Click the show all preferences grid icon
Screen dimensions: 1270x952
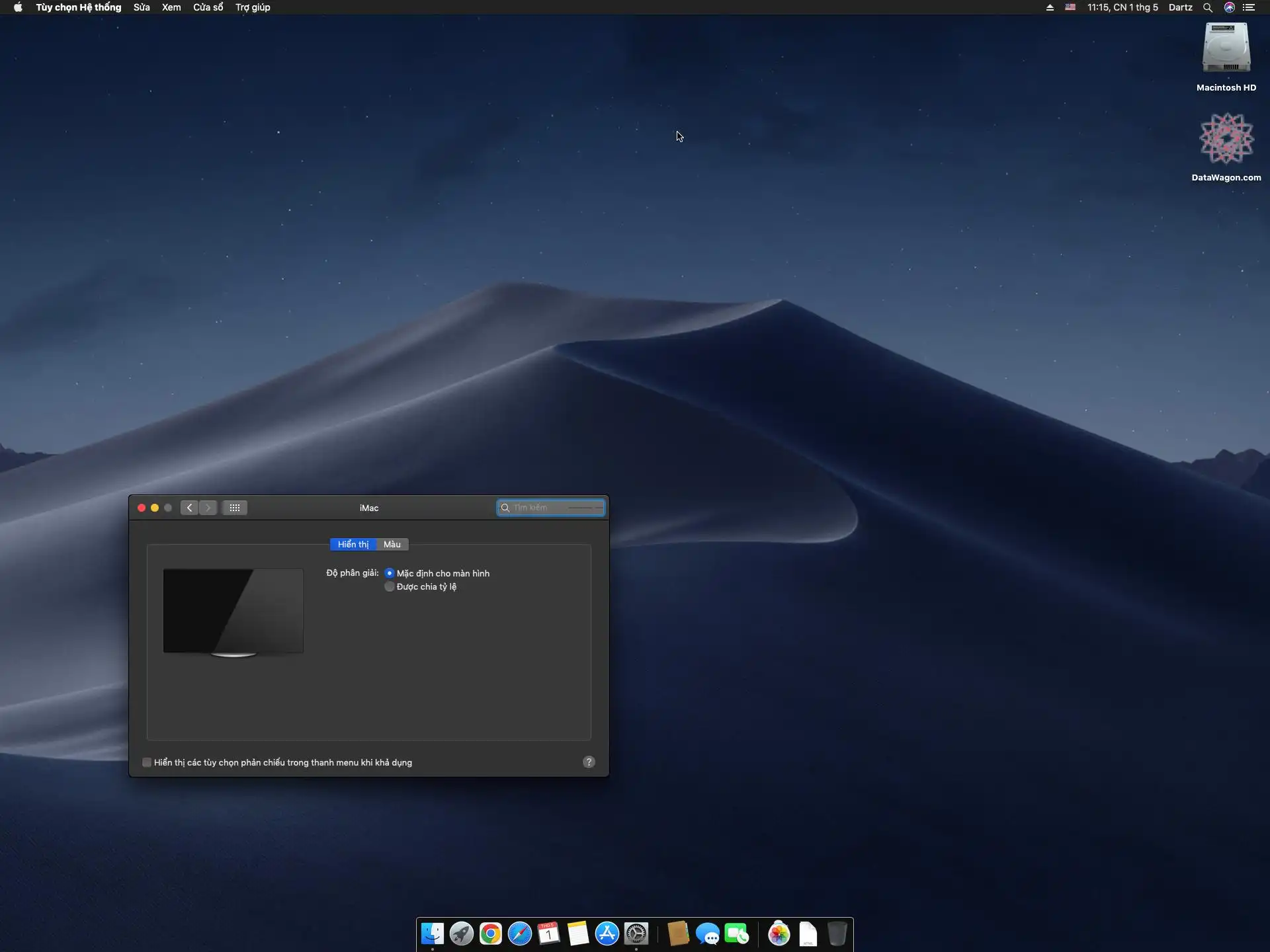(234, 508)
